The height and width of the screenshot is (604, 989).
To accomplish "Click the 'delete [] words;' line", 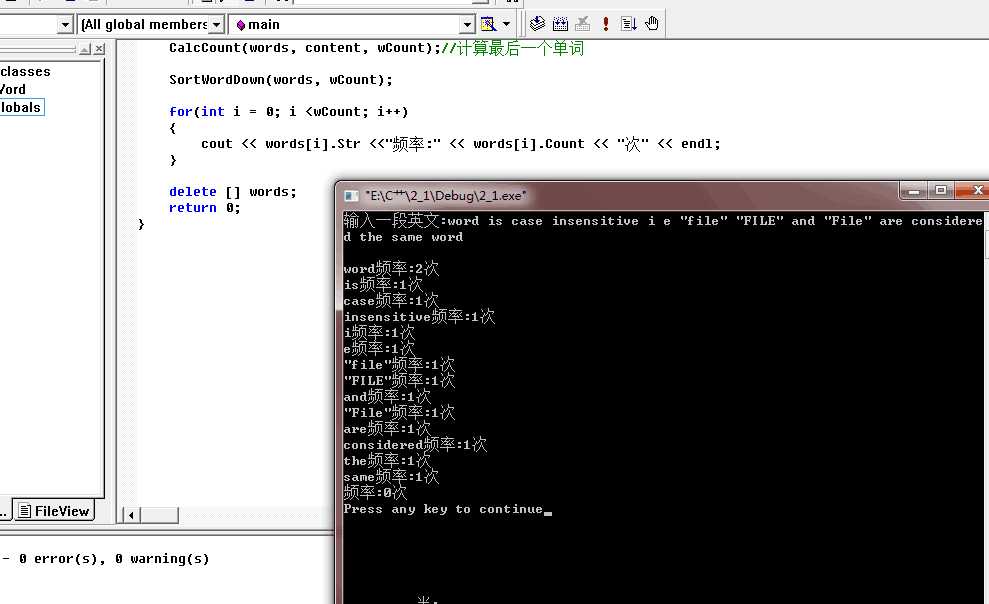I will tap(232, 192).
